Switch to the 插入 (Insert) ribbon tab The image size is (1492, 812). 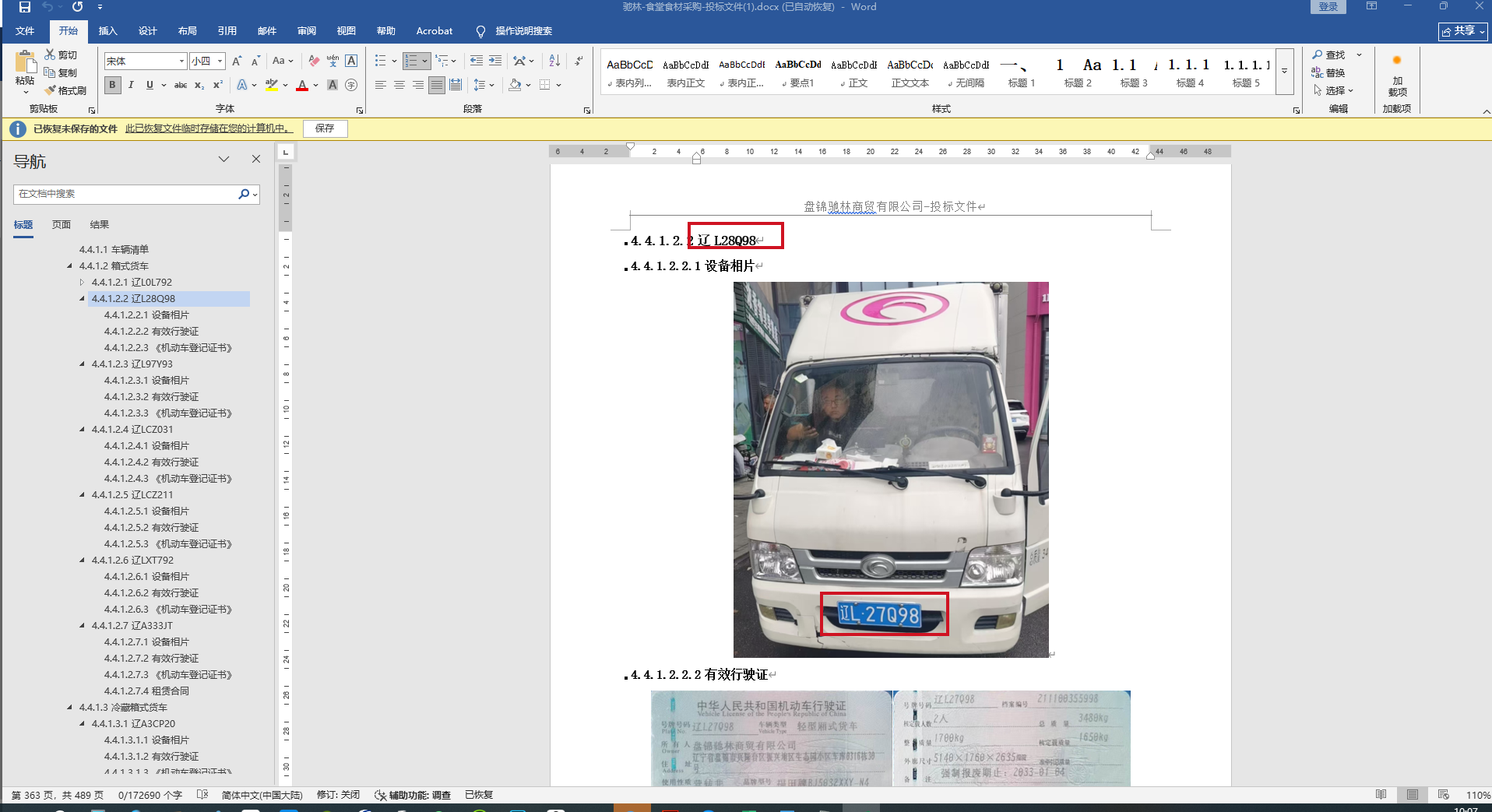click(x=107, y=31)
